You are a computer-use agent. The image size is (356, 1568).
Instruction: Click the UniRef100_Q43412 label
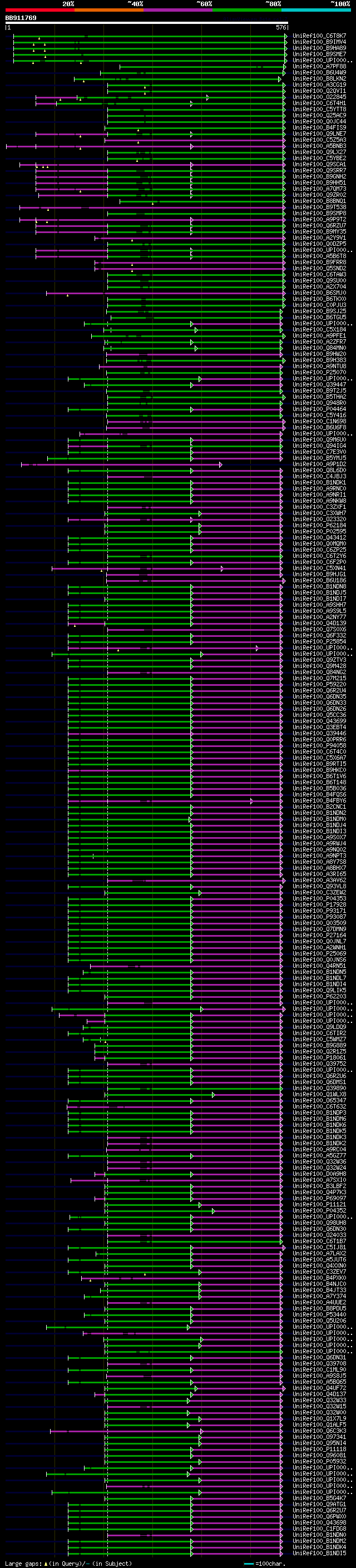click(x=319, y=537)
